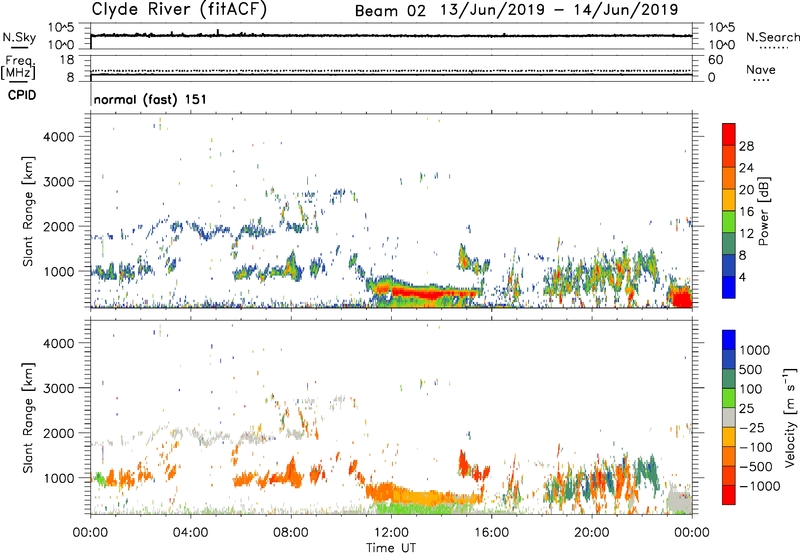The width and height of the screenshot is (800, 554).
Task: Select the 'Freq. [MHz]' axis label
Action: [18, 68]
